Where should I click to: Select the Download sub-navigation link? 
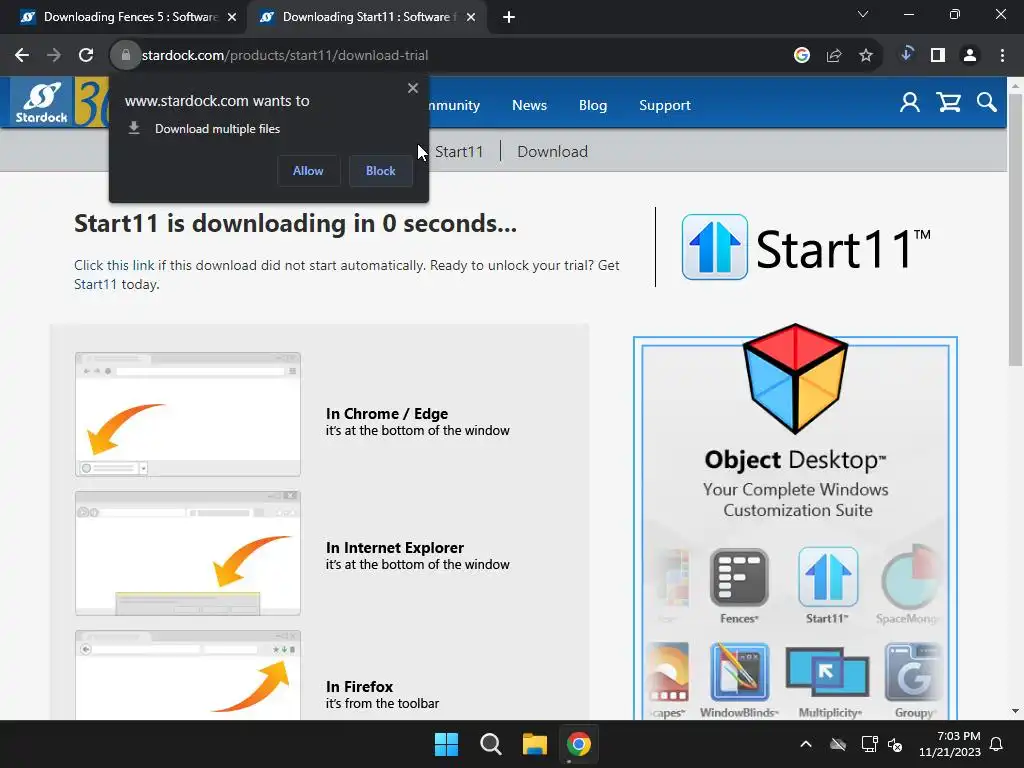point(552,152)
